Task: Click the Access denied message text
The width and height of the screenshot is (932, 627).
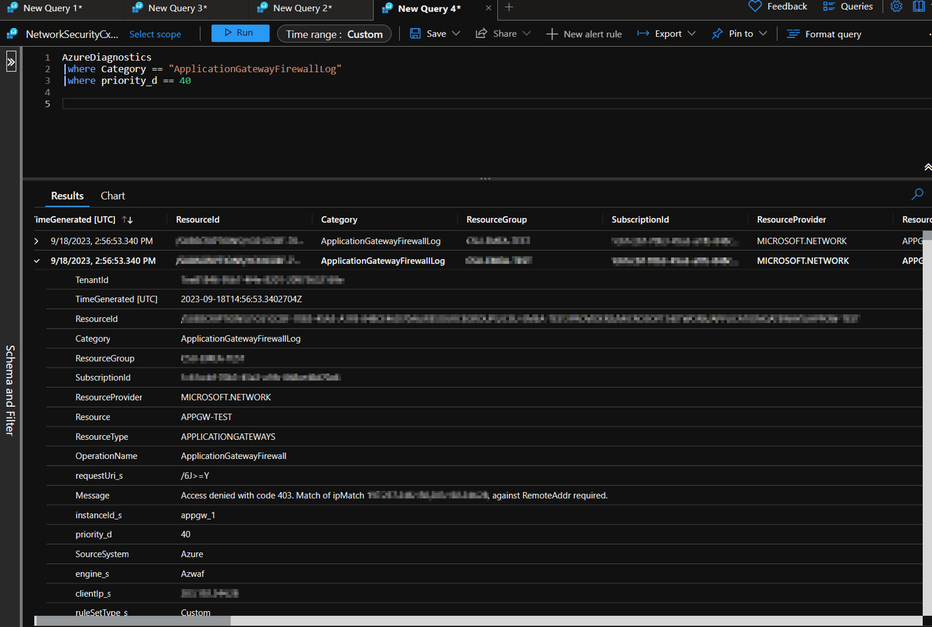Action: 394,496
